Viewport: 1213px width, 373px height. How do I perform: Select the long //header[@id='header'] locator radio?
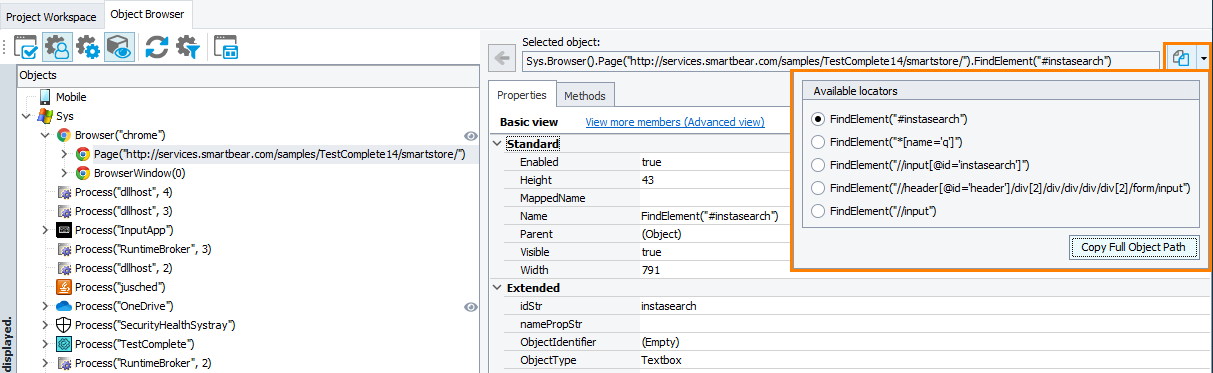pyautogui.click(x=818, y=188)
